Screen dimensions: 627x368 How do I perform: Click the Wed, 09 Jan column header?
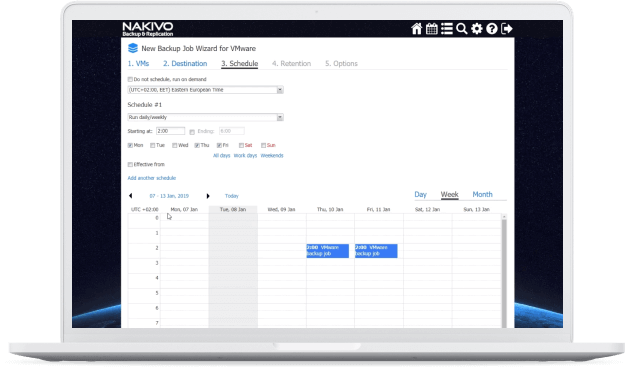click(282, 210)
